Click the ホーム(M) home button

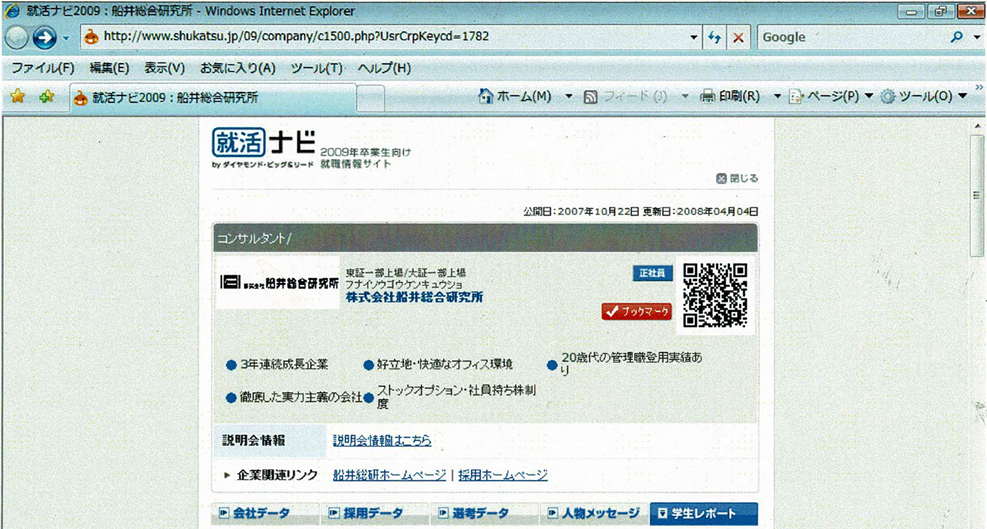point(515,96)
